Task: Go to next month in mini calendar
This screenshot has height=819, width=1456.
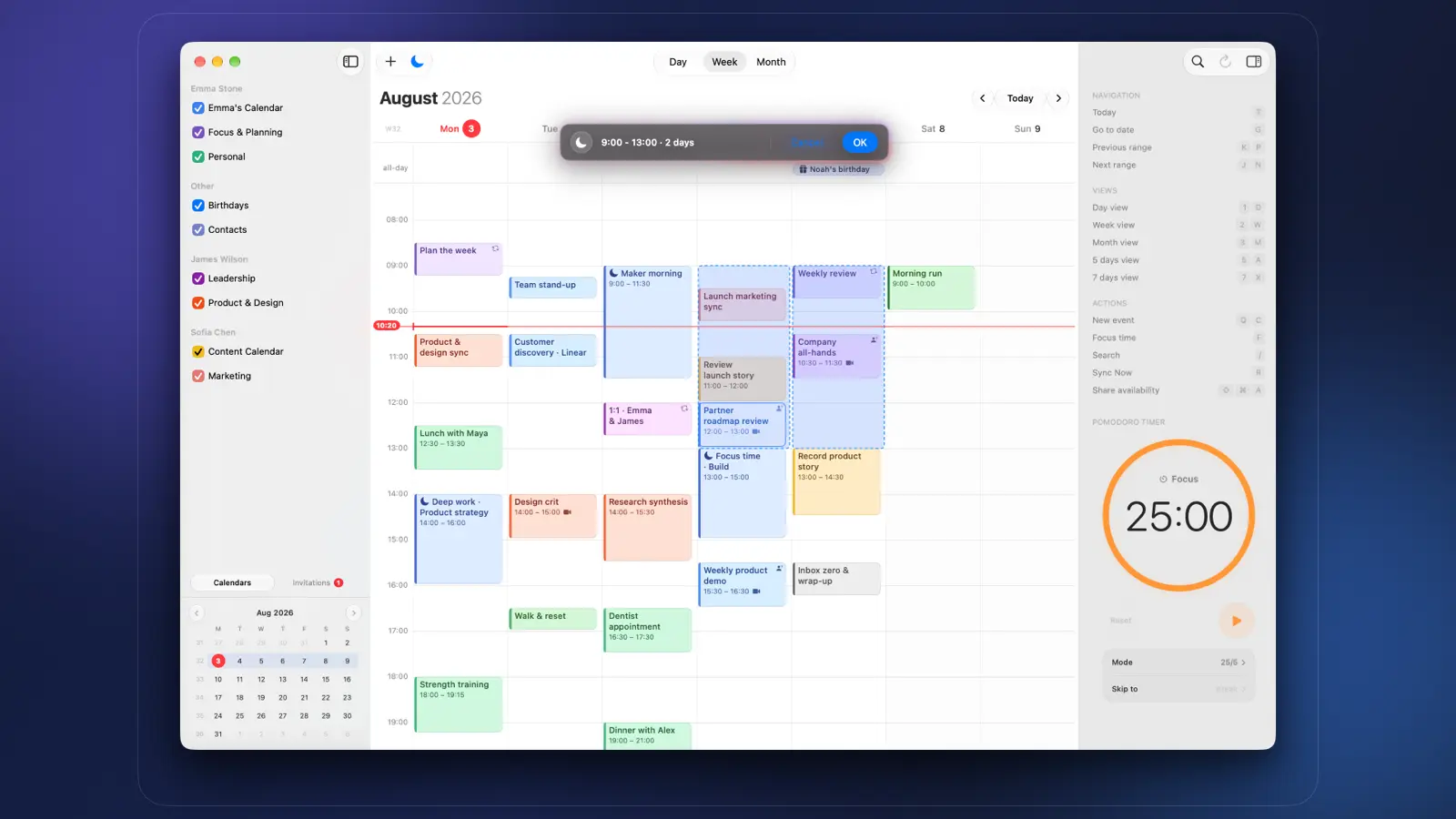Action: 354,612
